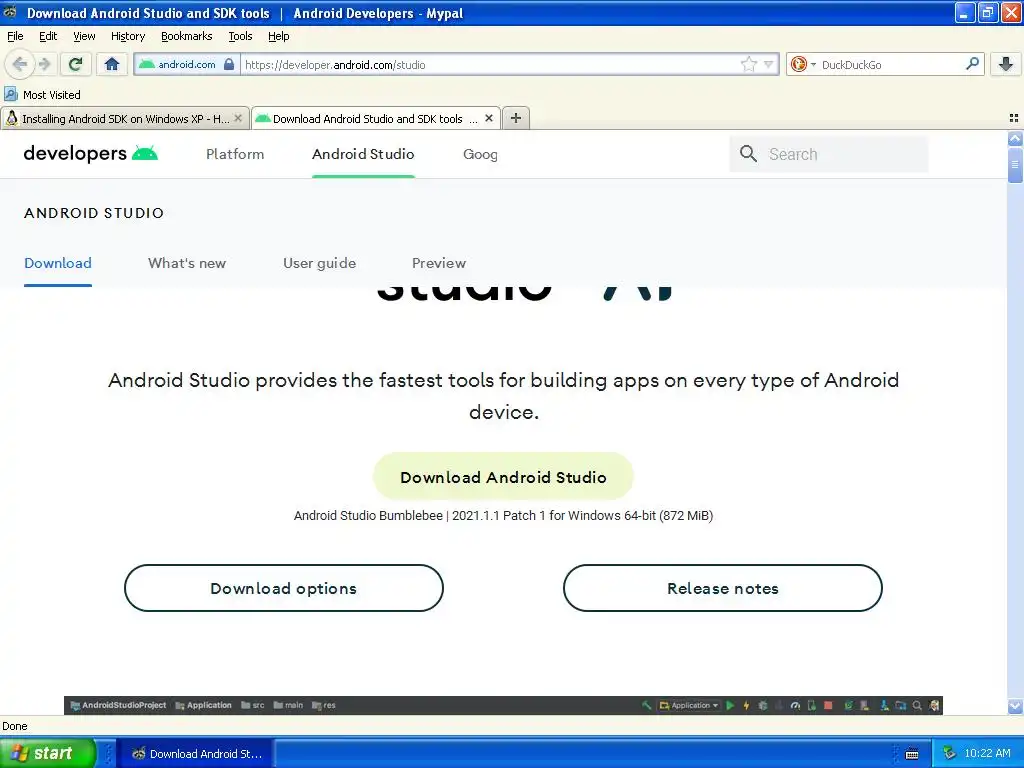Click the page scrollbar up arrow
The width and height of the screenshot is (1024, 768).
click(1015, 138)
